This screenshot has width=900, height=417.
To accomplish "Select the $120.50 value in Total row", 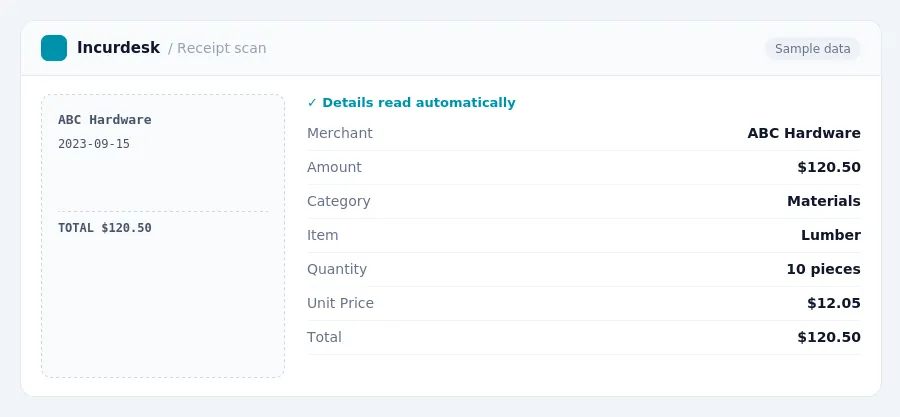I will coord(829,336).
